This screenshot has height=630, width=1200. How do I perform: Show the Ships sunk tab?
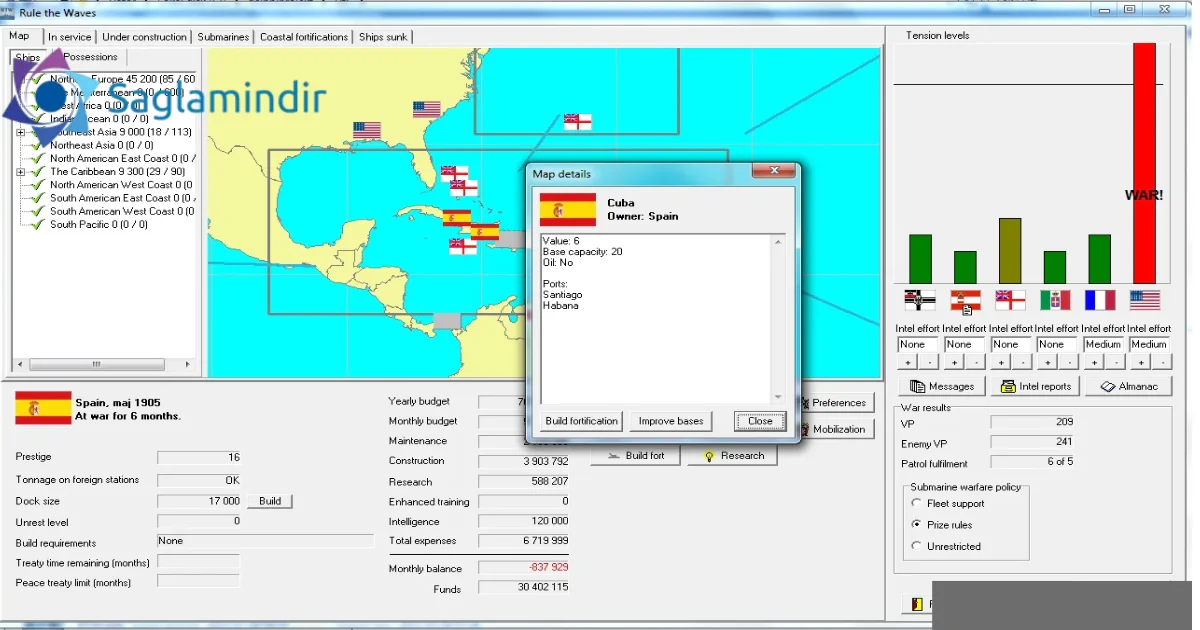pyautogui.click(x=383, y=37)
